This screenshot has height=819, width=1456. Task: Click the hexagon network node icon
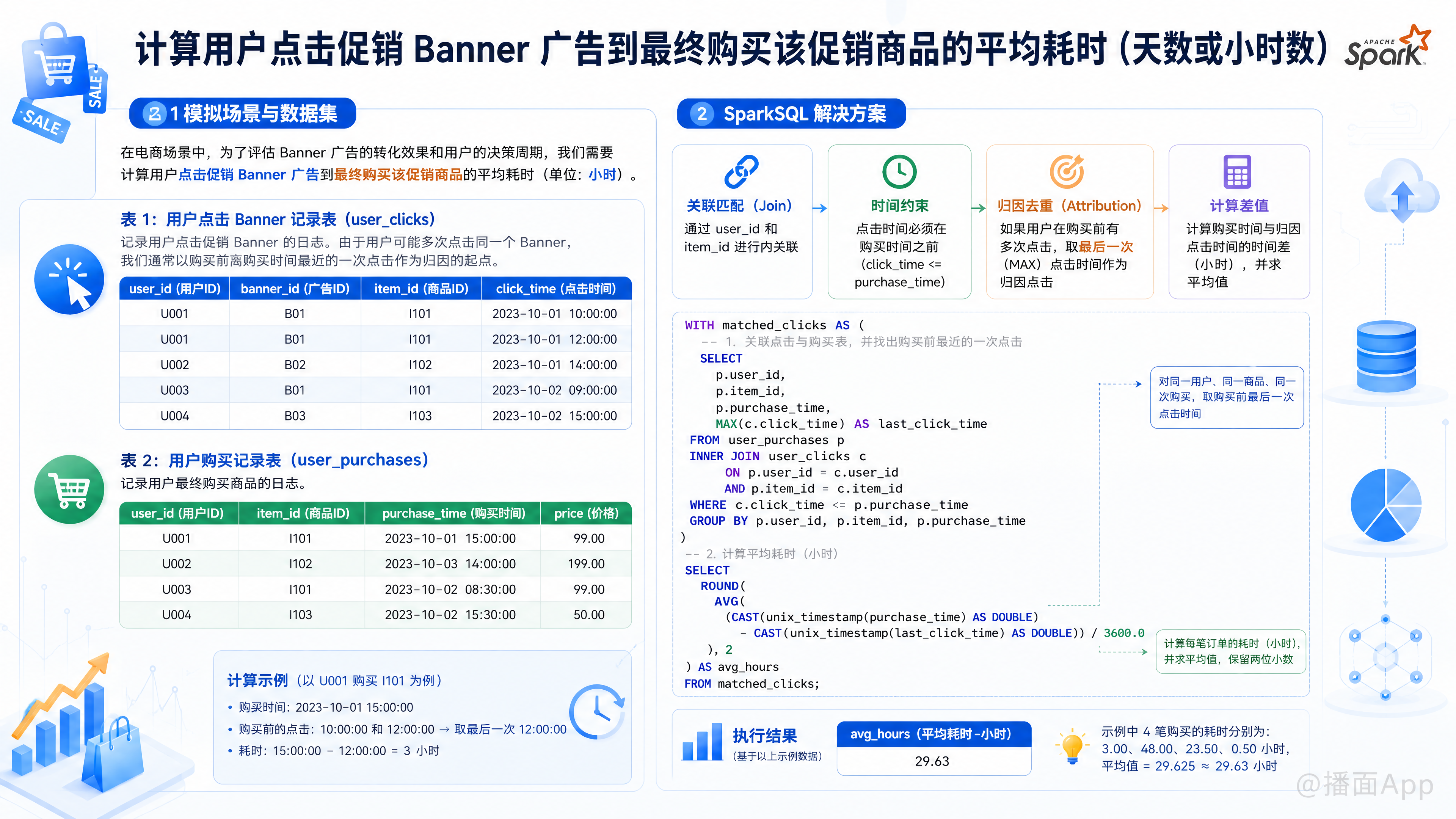(1385, 657)
